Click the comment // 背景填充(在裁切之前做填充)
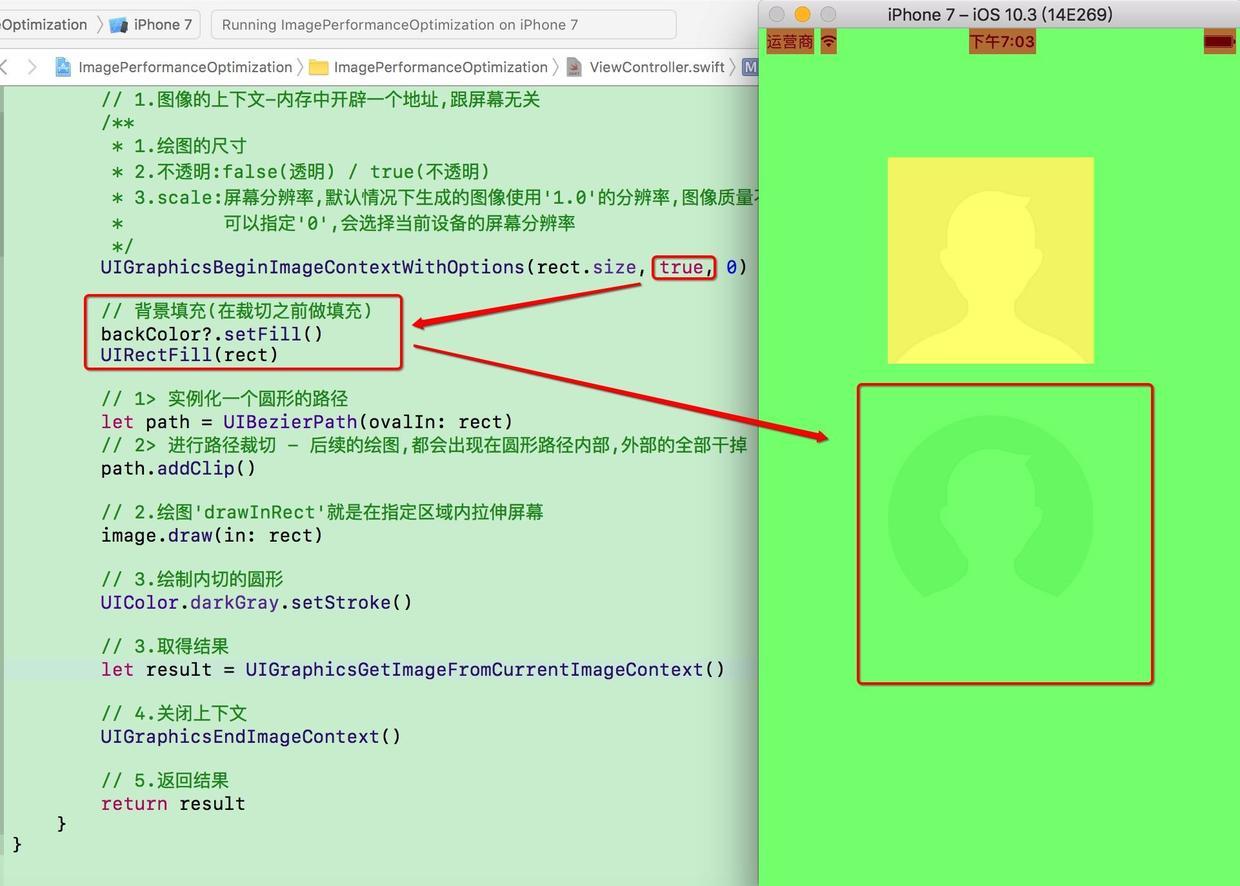Image resolution: width=1240 pixels, height=886 pixels. (236, 311)
